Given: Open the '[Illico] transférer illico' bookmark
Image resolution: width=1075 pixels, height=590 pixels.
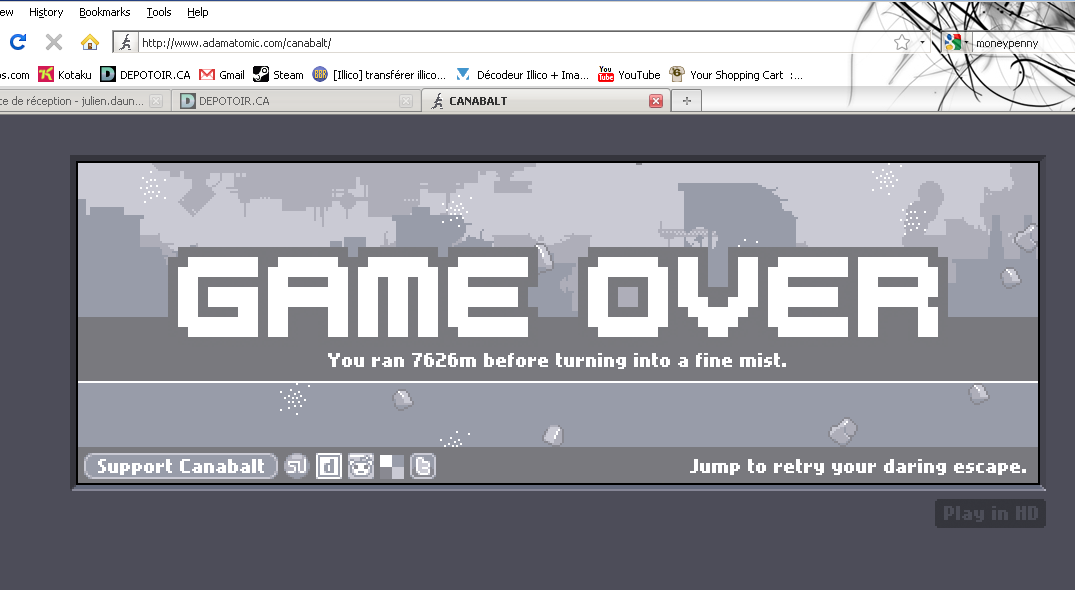Looking at the screenshot, I should (x=379, y=75).
